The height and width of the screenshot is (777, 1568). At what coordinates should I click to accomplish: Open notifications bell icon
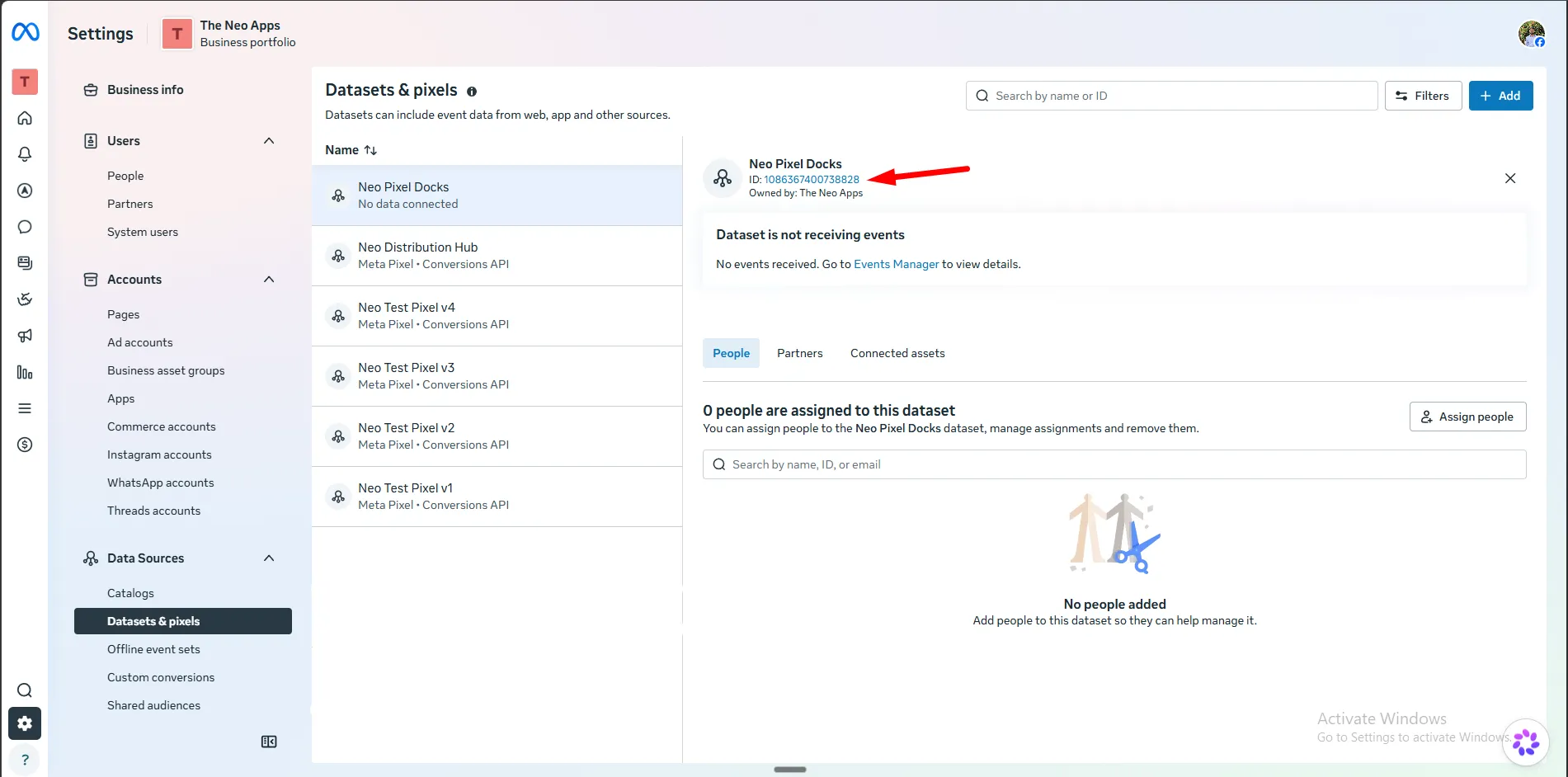click(25, 154)
